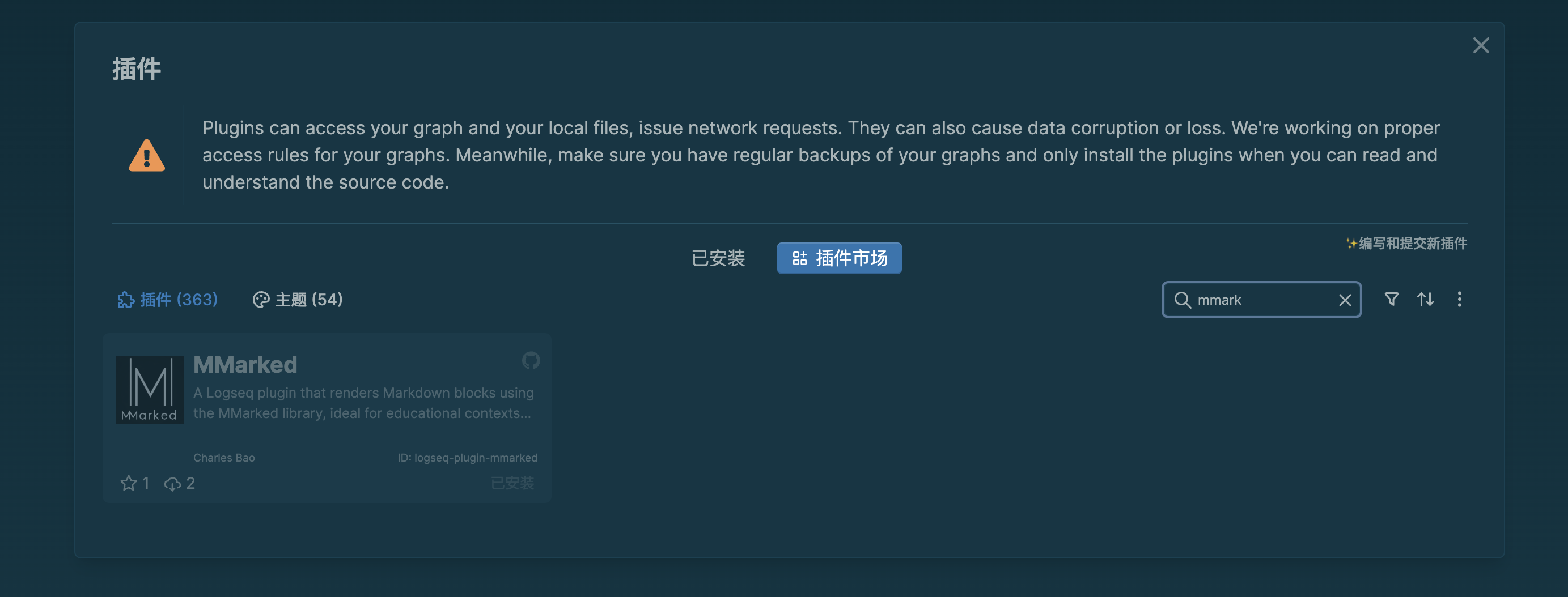Image resolution: width=1568 pixels, height=597 pixels.
Task: Open the MMarked plugin title
Action: pyautogui.click(x=245, y=365)
